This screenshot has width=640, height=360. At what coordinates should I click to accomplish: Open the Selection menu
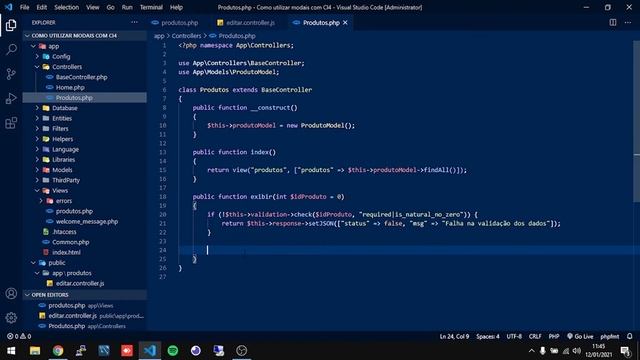(67, 7)
